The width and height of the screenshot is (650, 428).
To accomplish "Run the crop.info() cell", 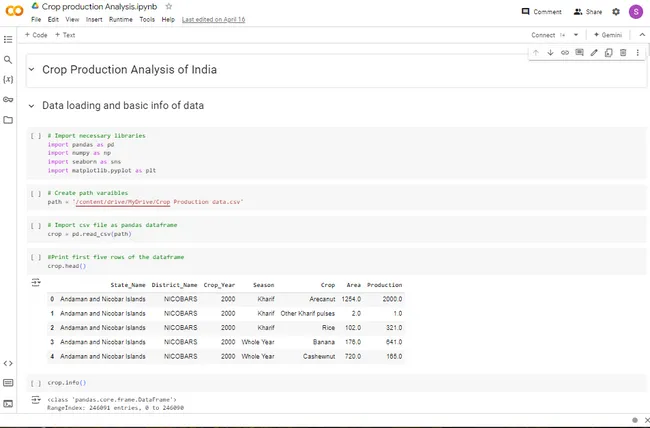I will (x=36, y=383).
